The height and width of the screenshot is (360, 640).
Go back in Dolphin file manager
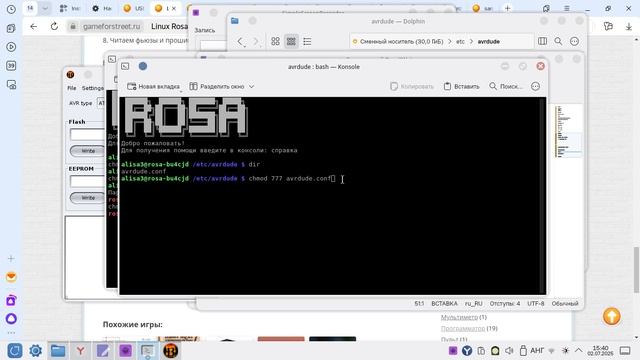pyautogui.click(x=240, y=41)
